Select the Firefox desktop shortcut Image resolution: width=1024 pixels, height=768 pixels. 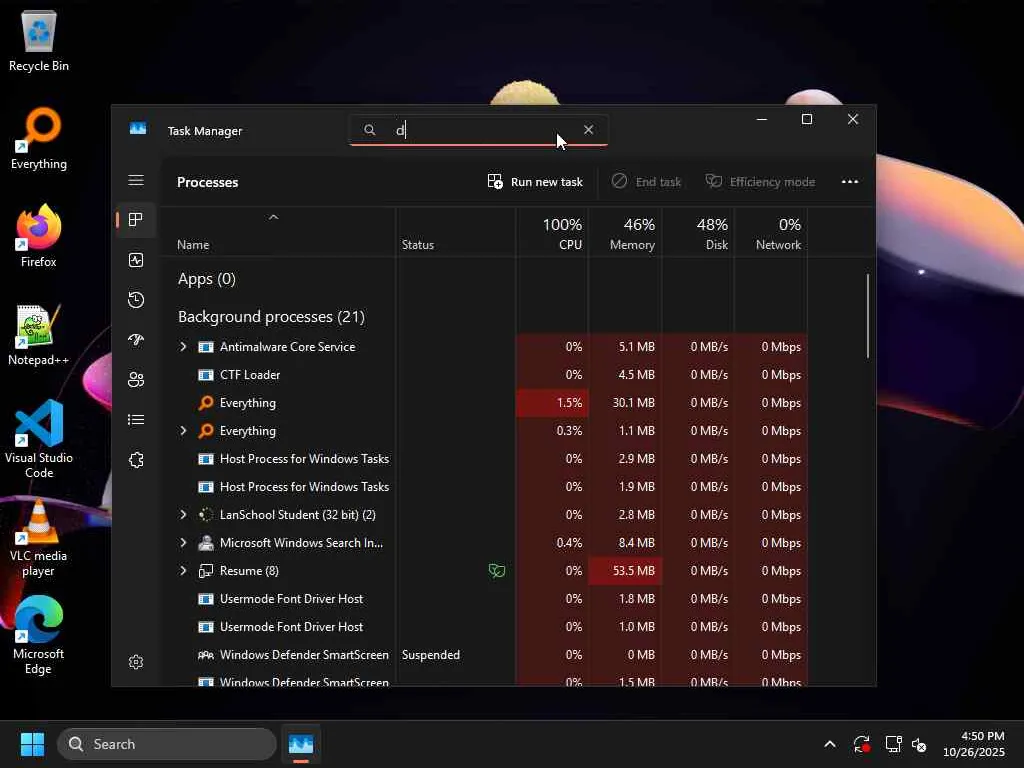[x=39, y=236]
